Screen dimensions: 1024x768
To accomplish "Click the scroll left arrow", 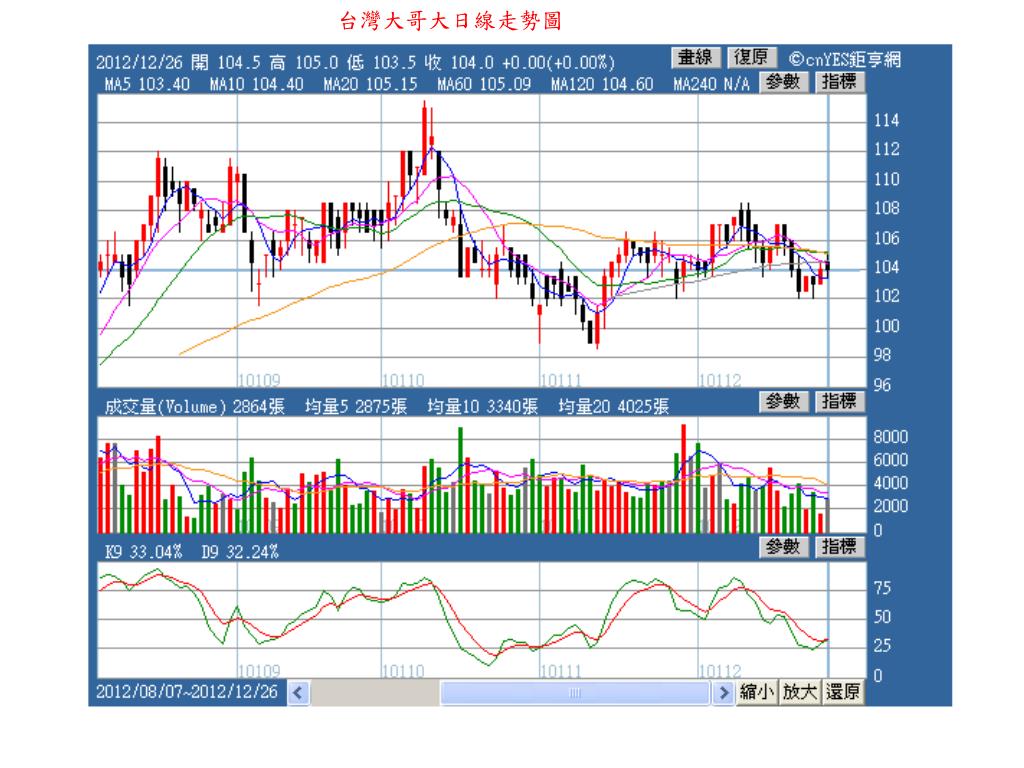I will (x=298, y=692).
